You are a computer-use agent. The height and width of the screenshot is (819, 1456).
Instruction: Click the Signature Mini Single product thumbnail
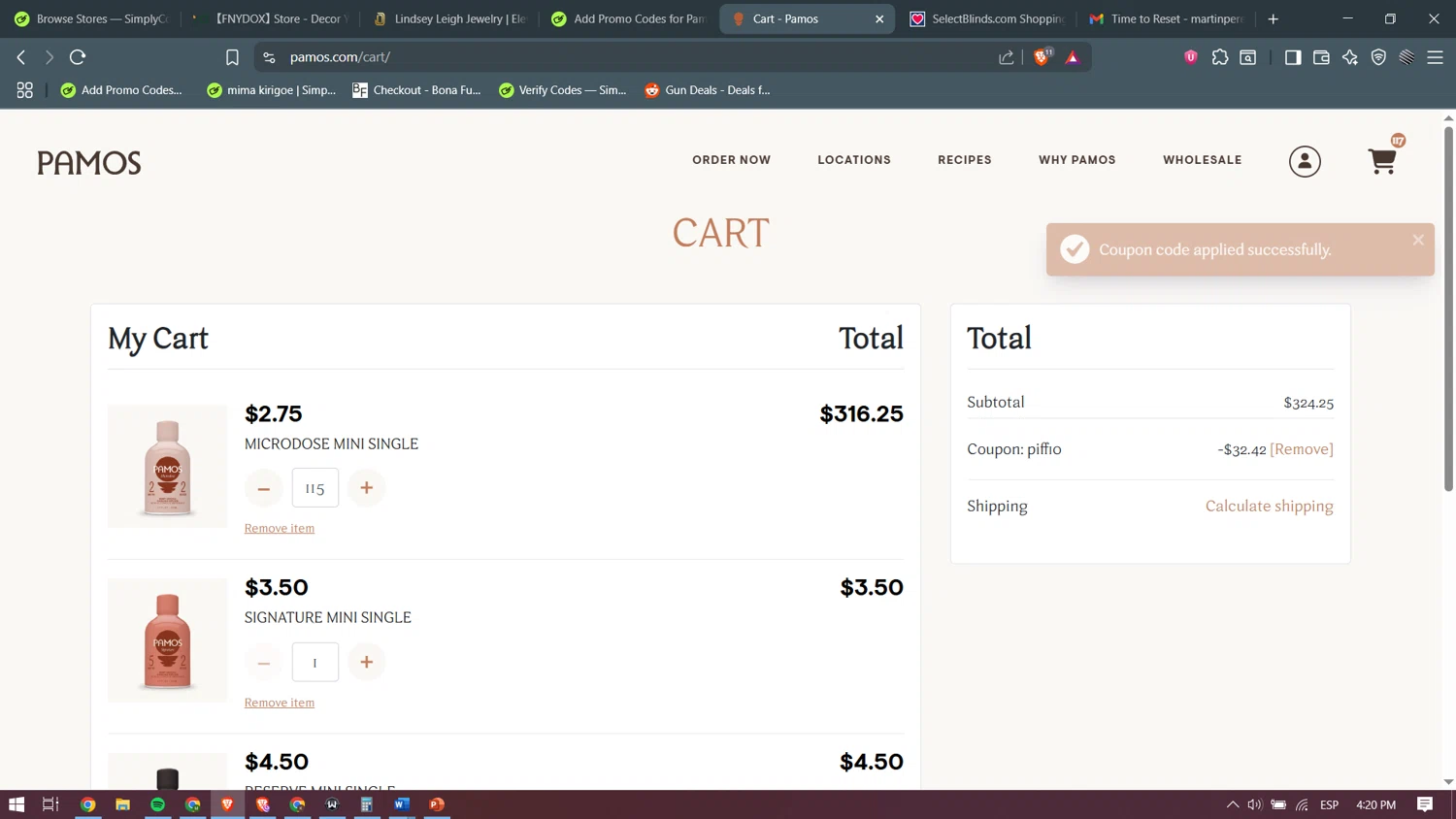tap(167, 640)
